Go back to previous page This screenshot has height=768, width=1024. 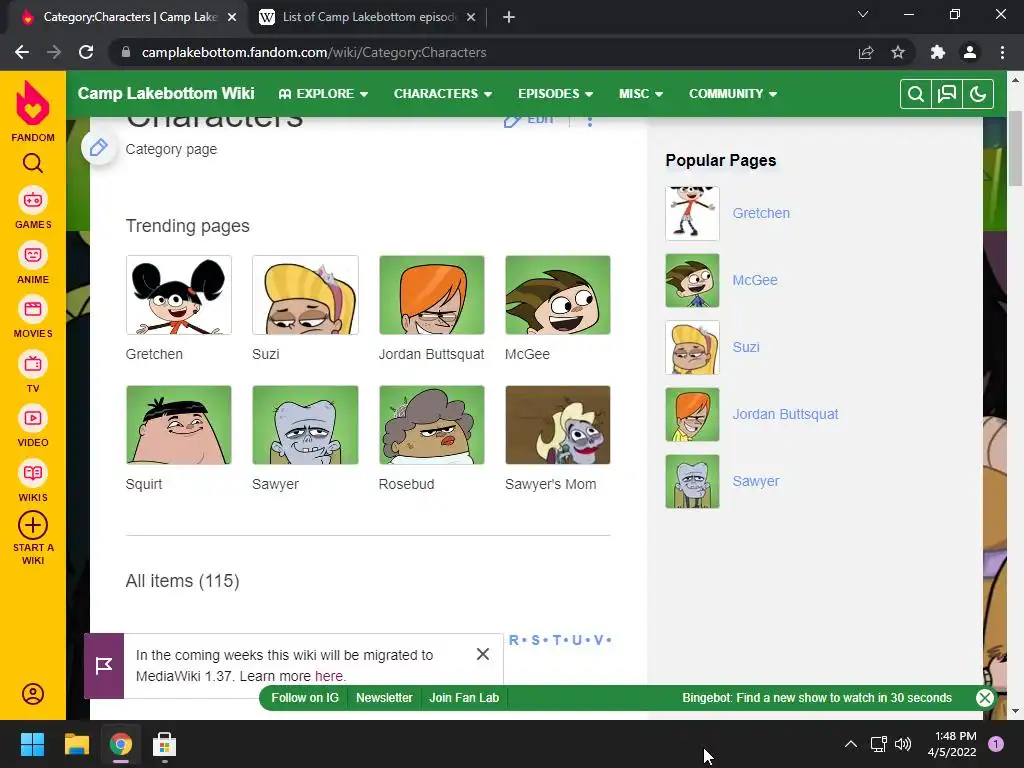22,52
